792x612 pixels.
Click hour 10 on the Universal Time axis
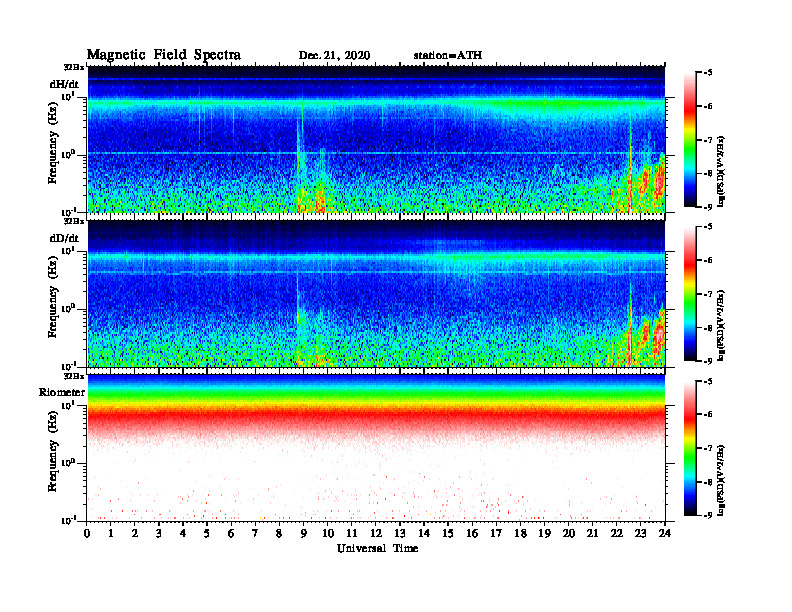click(x=328, y=533)
